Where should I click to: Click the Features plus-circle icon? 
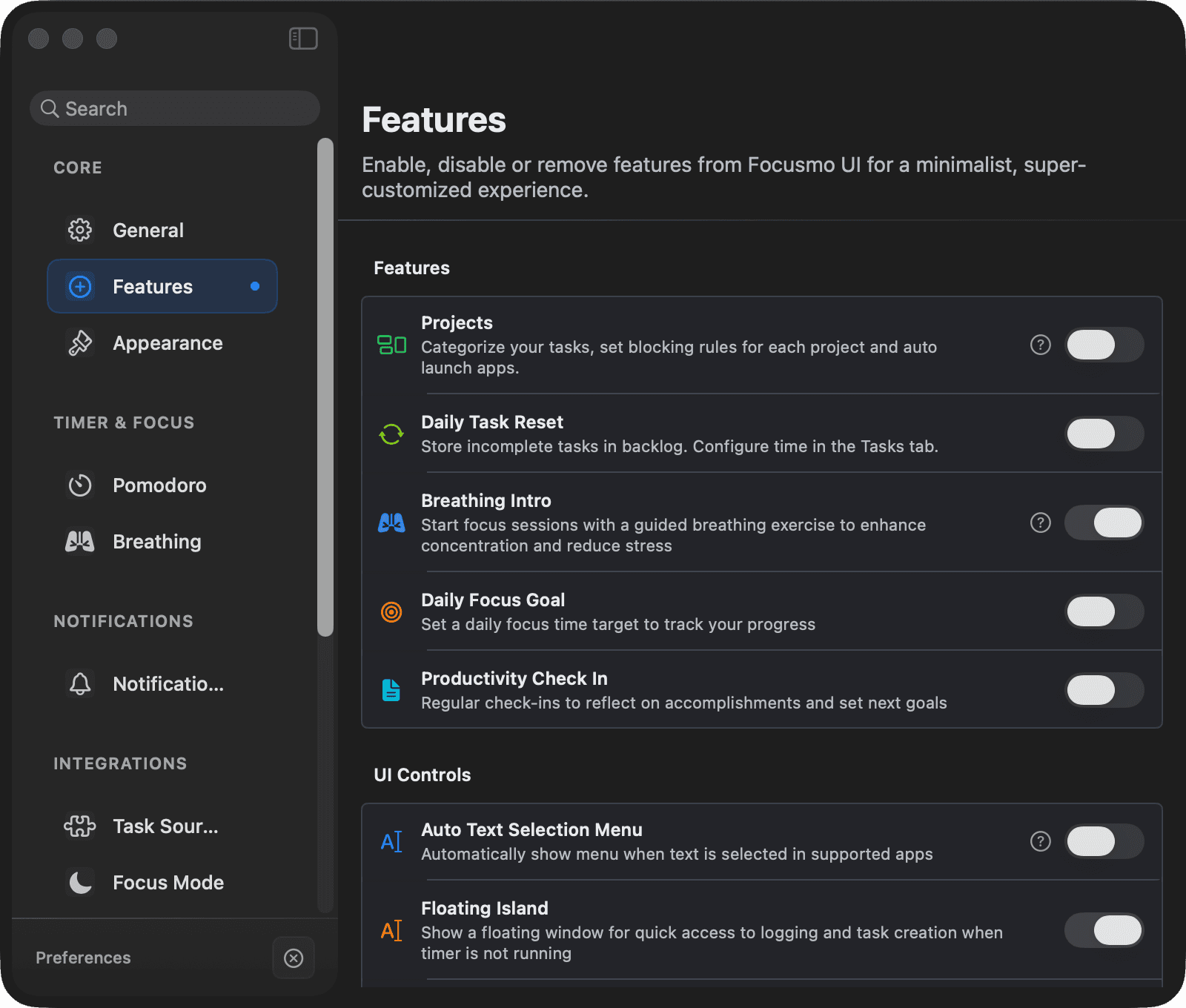(x=80, y=286)
